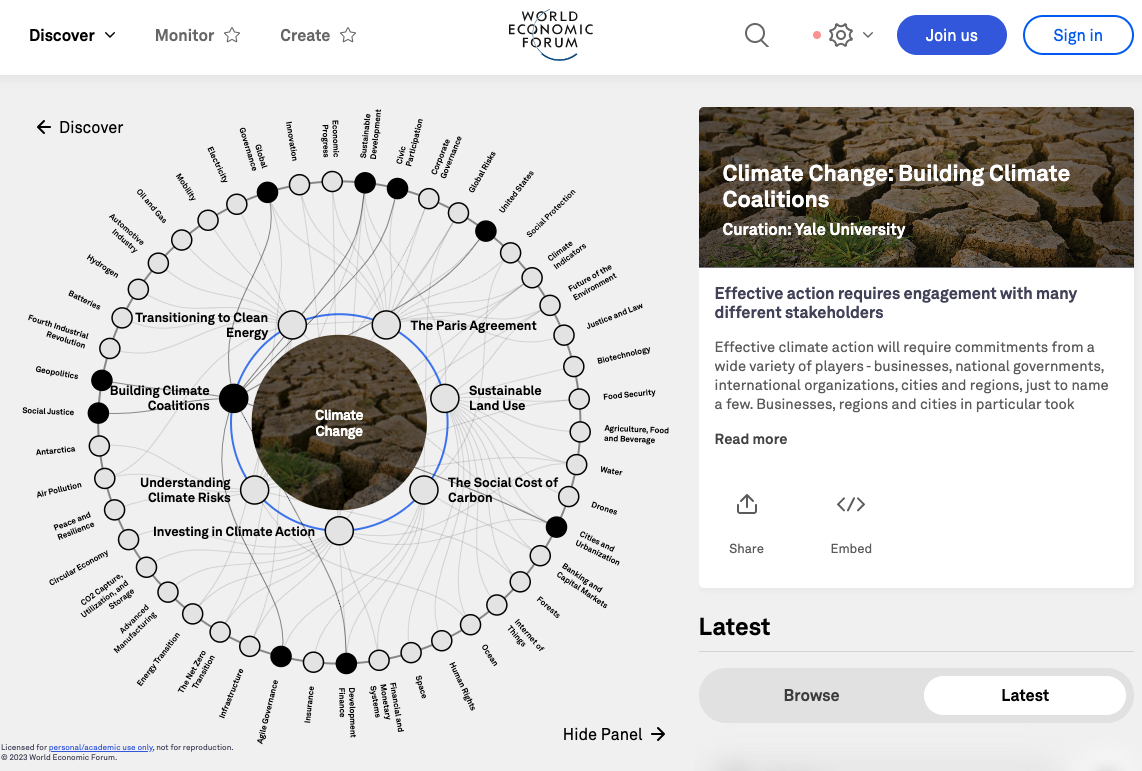Screen dimensions: 1142x771
Task: Click the star icon beside Monitor
Action: pyautogui.click(x=232, y=35)
